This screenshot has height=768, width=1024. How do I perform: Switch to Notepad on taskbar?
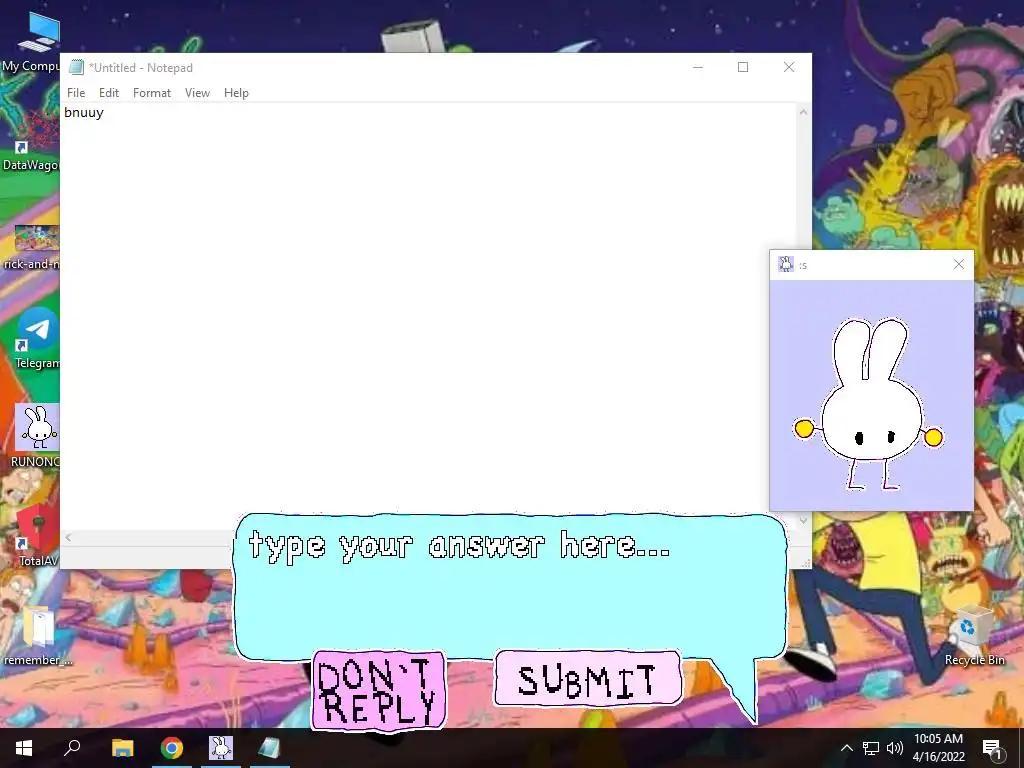tap(269, 748)
